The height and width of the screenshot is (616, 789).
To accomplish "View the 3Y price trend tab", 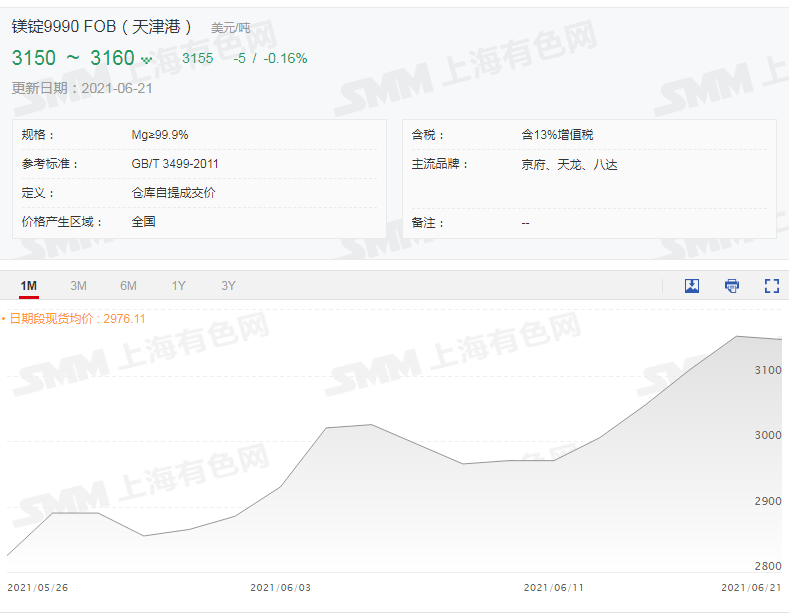I will (x=228, y=286).
